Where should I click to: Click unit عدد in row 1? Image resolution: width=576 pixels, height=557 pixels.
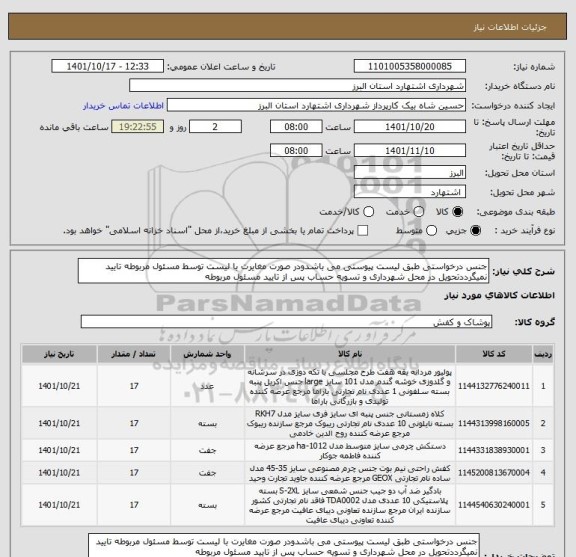(x=207, y=386)
